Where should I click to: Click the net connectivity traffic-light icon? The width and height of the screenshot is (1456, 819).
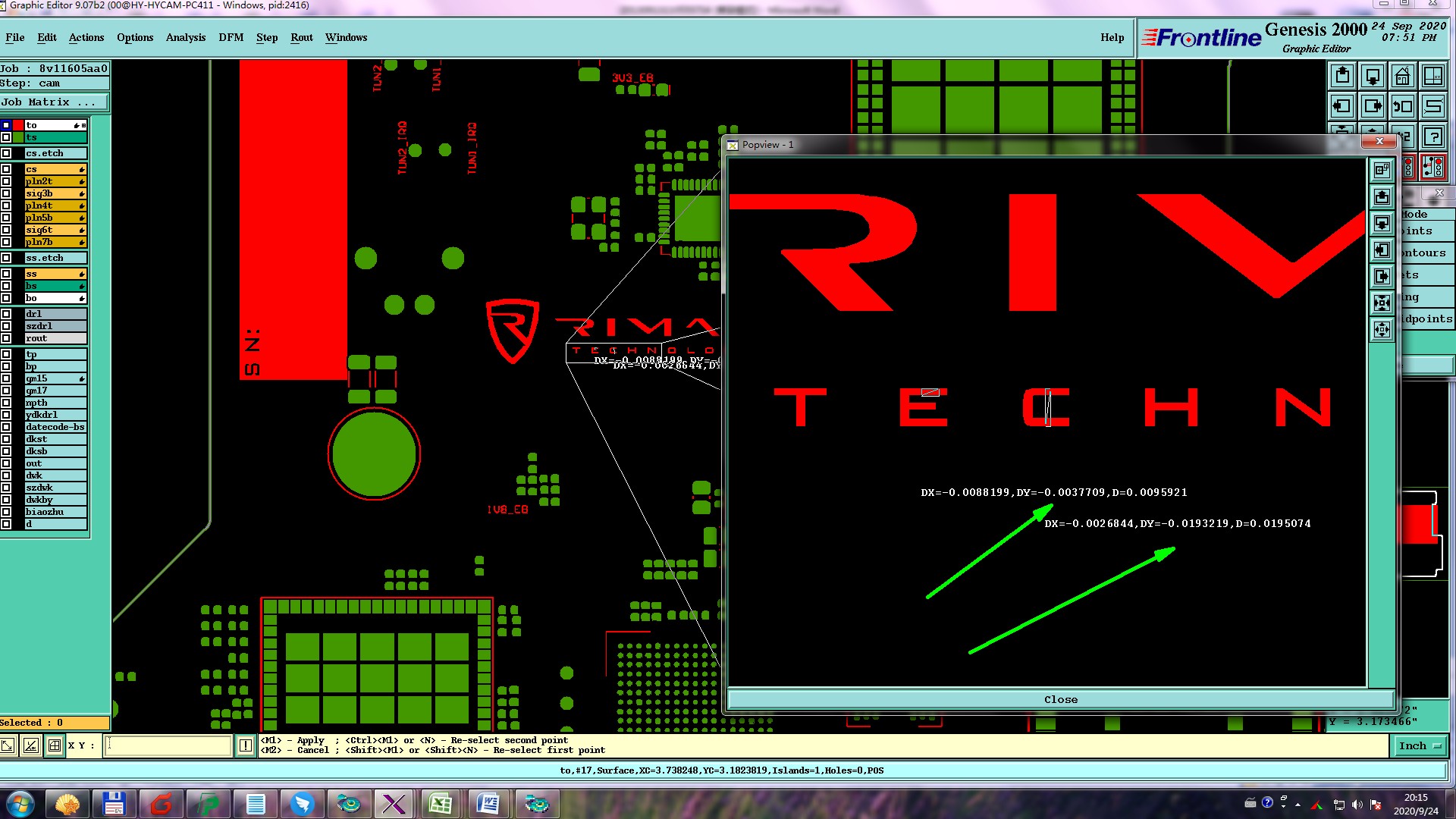(1433, 167)
